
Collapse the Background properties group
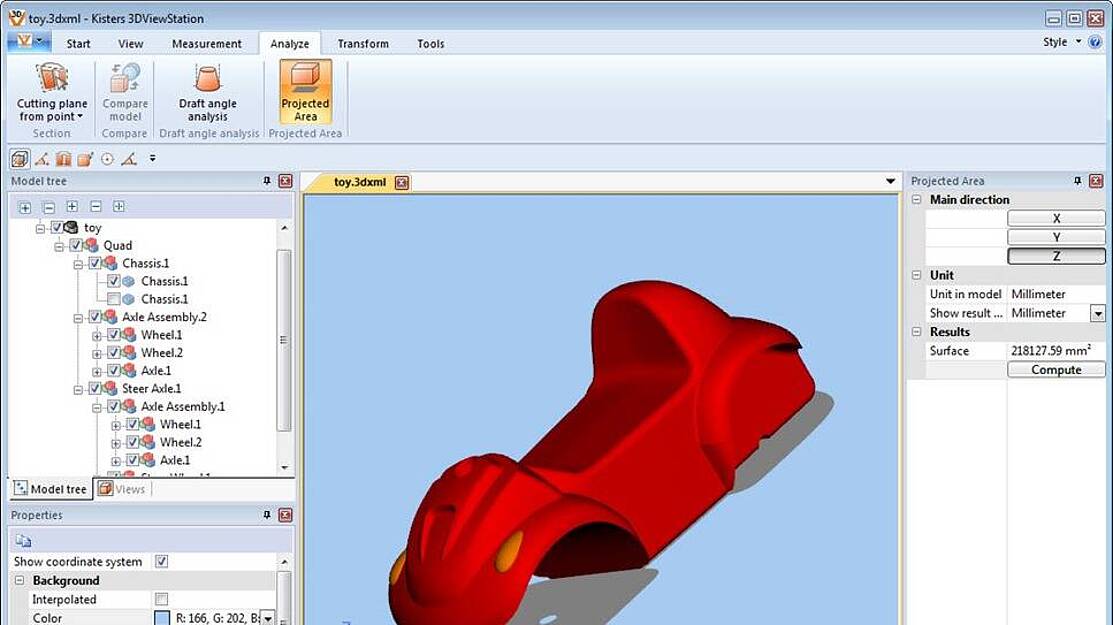pos(19,580)
